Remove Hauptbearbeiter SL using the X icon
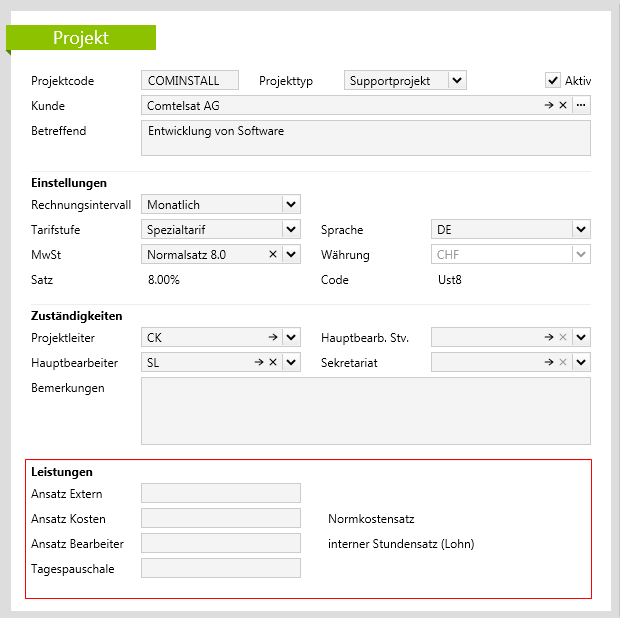Image resolution: width=620 pixels, height=618 pixels. pos(272,363)
